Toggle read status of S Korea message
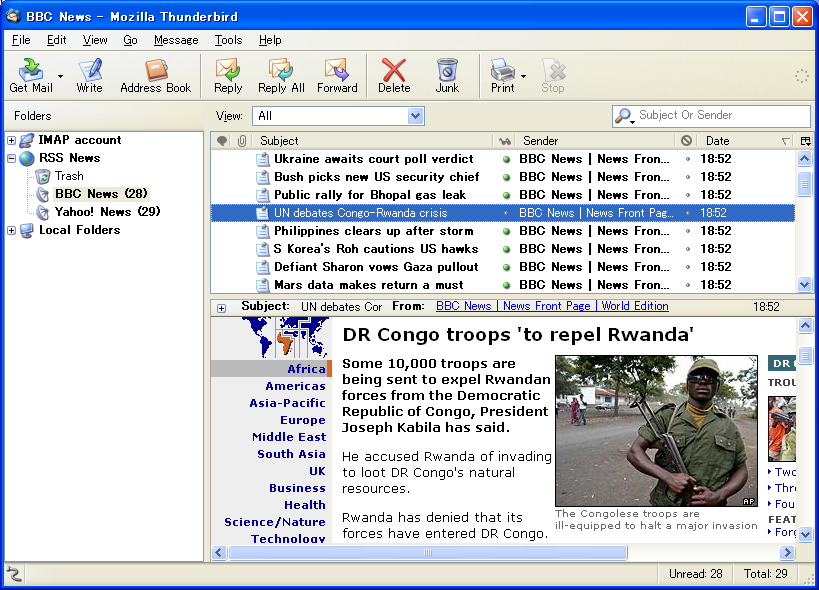Image resolution: width=819 pixels, height=590 pixels. pyautogui.click(x=506, y=249)
